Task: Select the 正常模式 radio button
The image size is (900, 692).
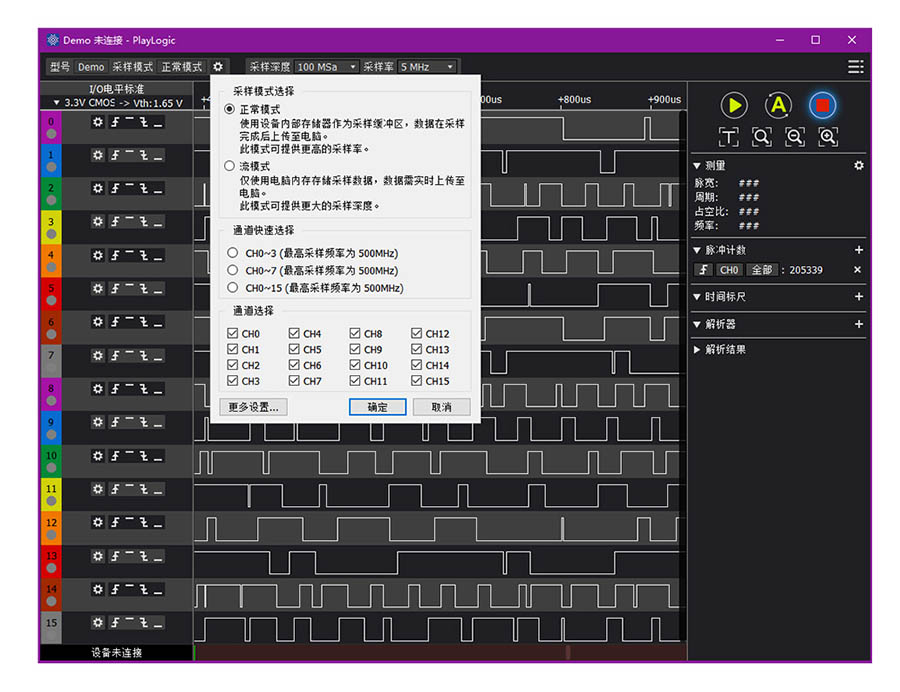Action: pos(231,110)
